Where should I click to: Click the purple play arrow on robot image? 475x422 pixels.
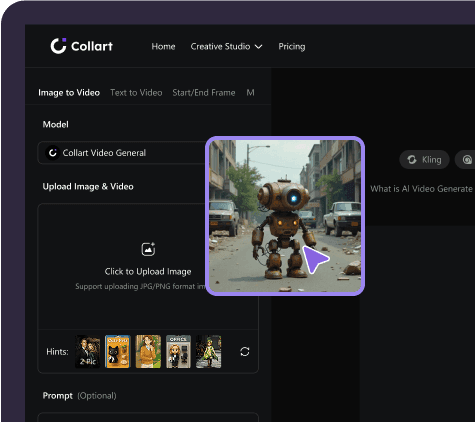(315, 260)
